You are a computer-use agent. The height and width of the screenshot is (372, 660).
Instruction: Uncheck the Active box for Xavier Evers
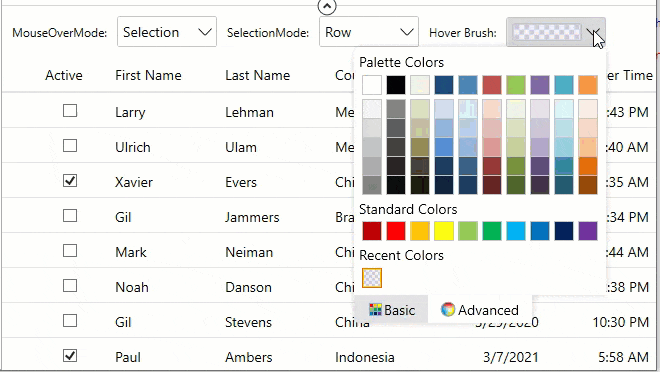pyautogui.click(x=70, y=181)
